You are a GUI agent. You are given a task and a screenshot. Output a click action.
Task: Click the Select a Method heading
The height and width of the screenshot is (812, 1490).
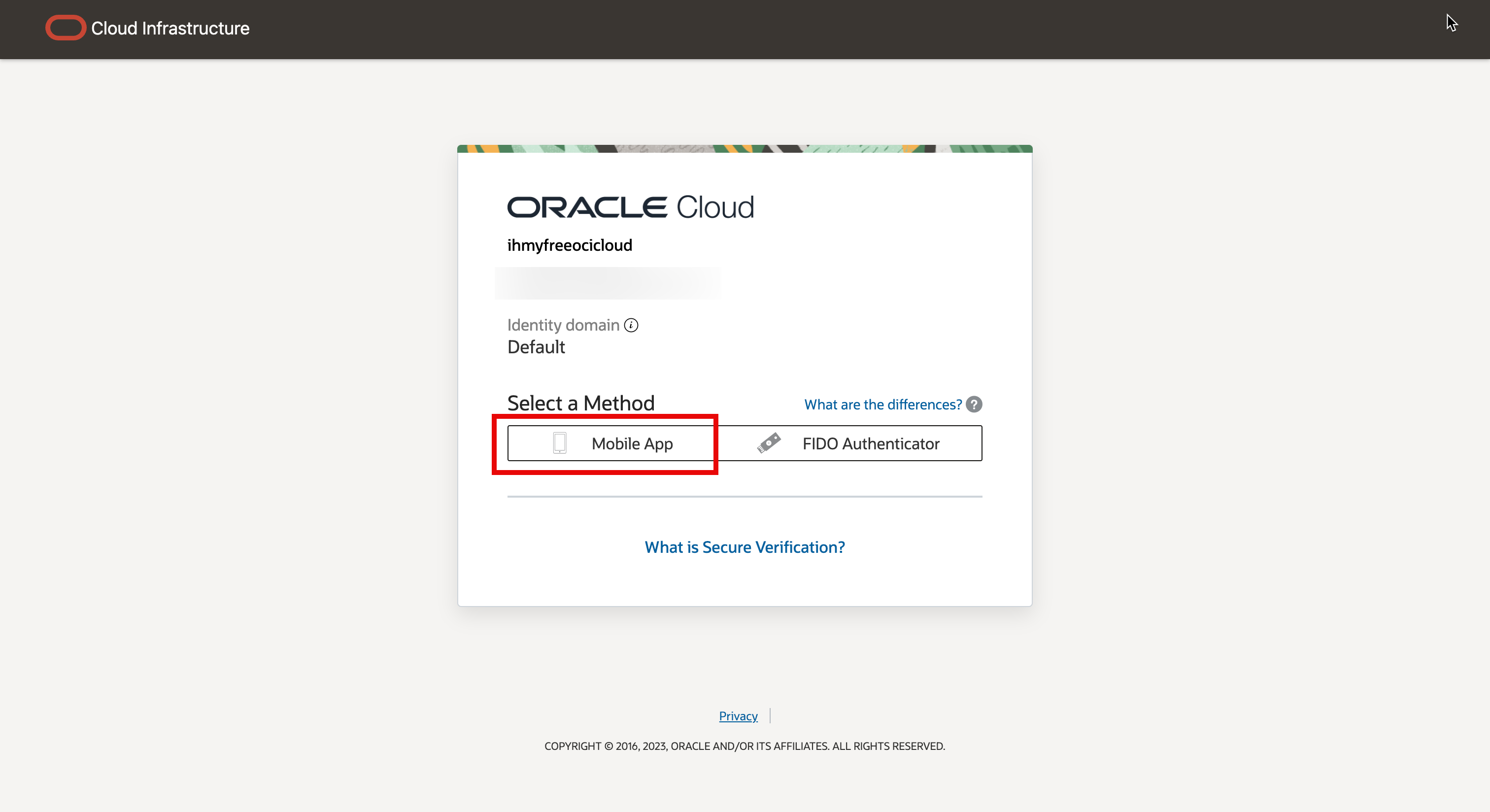tap(581, 403)
